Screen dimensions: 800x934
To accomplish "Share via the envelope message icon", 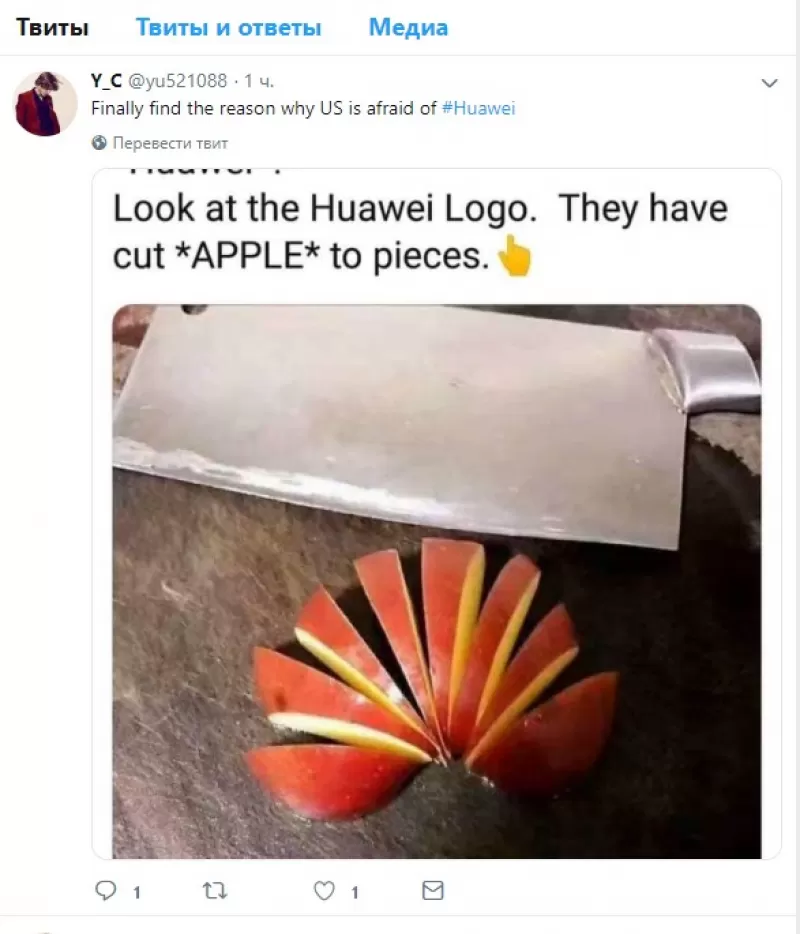I will tap(433, 890).
